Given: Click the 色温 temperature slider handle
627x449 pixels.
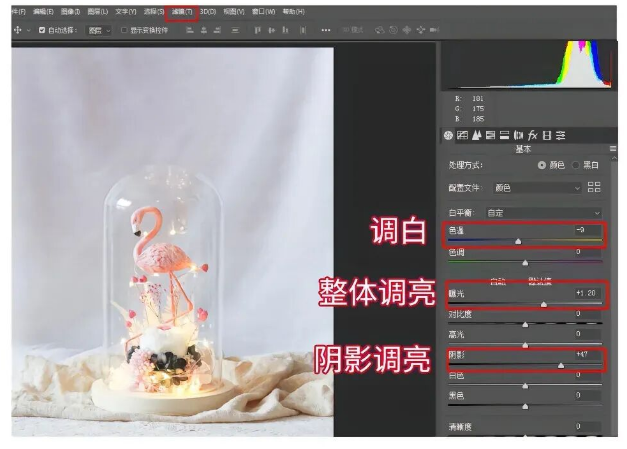Looking at the screenshot, I should coord(518,241).
